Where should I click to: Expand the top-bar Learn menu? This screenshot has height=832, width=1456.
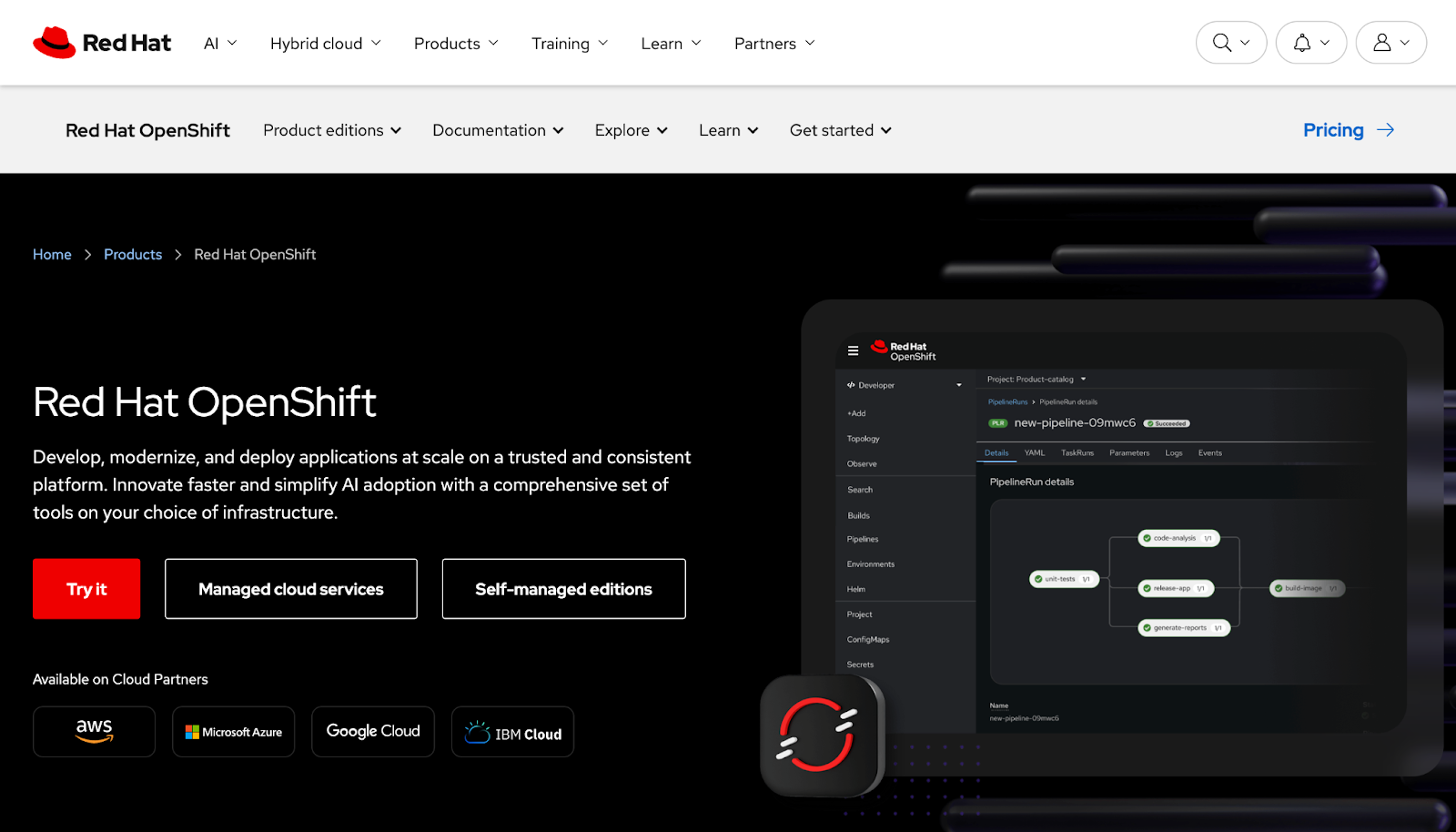[672, 43]
